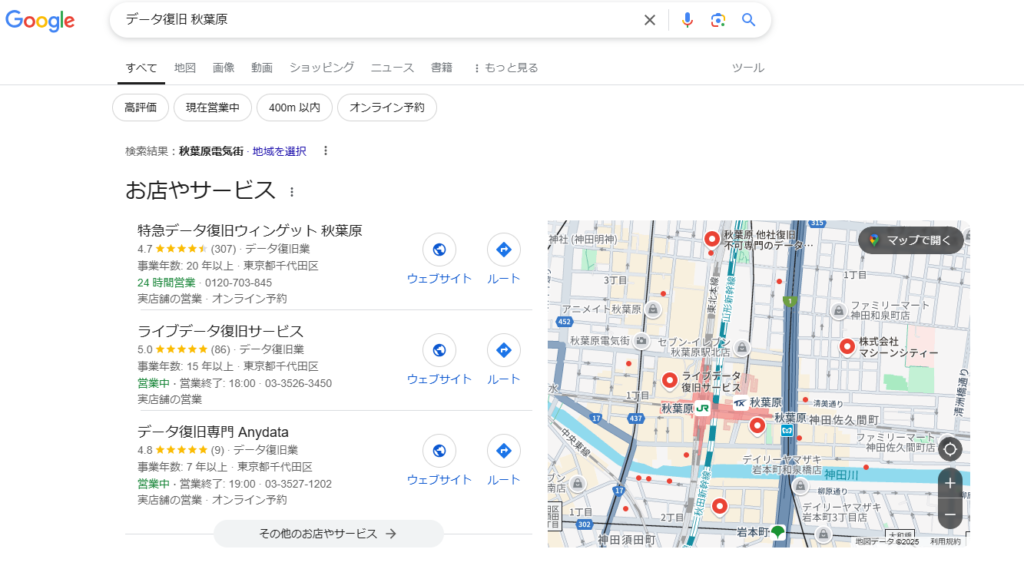Open the 400m 以内 distance filter
Image resolution: width=1024 pixels, height=569 pixels.
(x=294, y=107)
